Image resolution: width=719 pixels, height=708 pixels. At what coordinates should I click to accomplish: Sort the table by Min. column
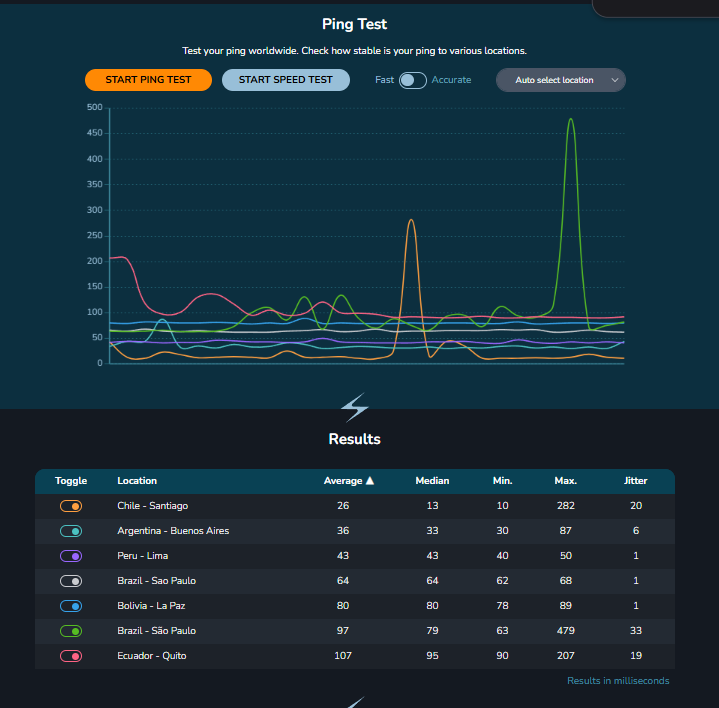tap(502, 481)
